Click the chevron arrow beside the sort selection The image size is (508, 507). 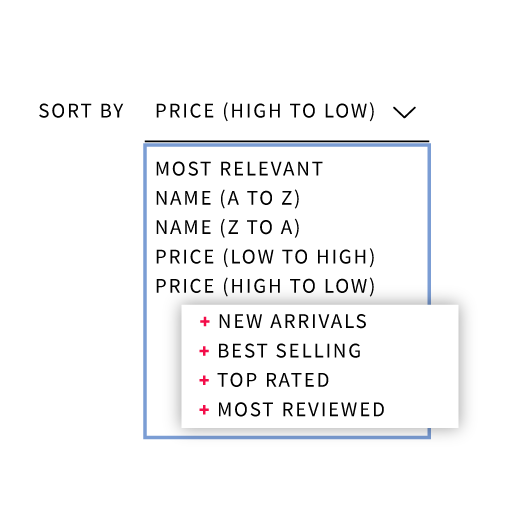(x=404, y=112)
